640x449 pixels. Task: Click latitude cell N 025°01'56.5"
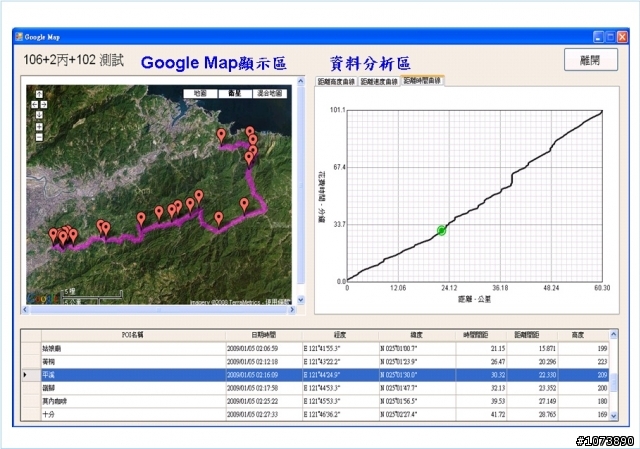[417, 401]
